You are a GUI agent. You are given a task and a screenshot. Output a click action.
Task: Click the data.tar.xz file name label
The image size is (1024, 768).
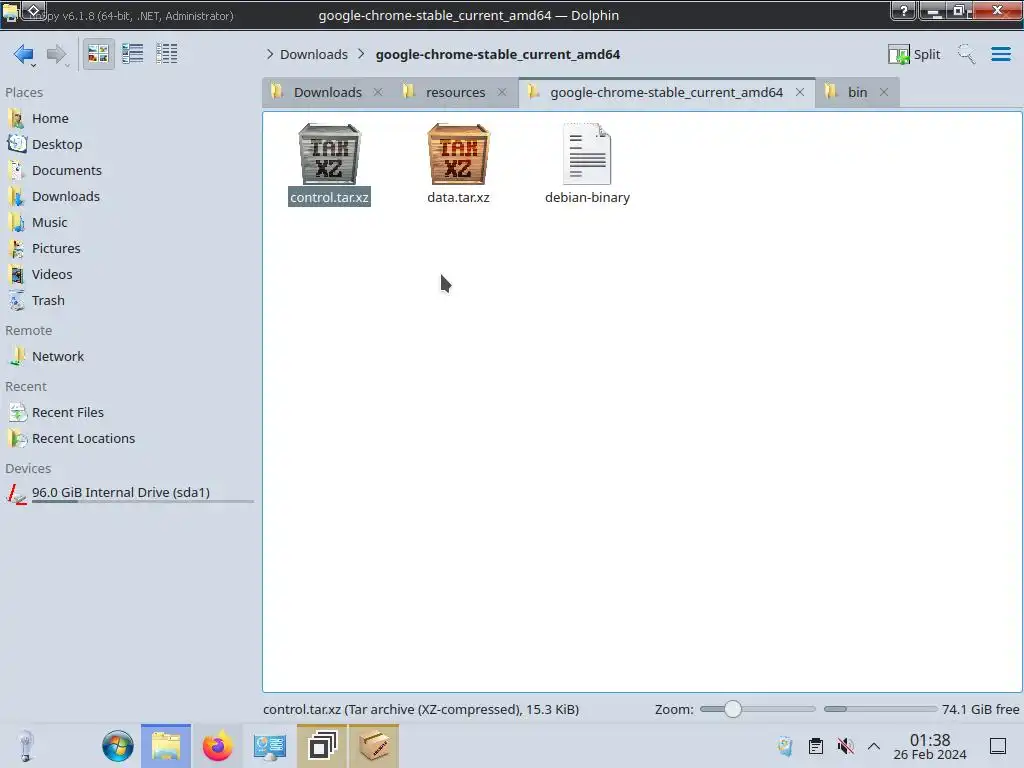pos(458,197)
